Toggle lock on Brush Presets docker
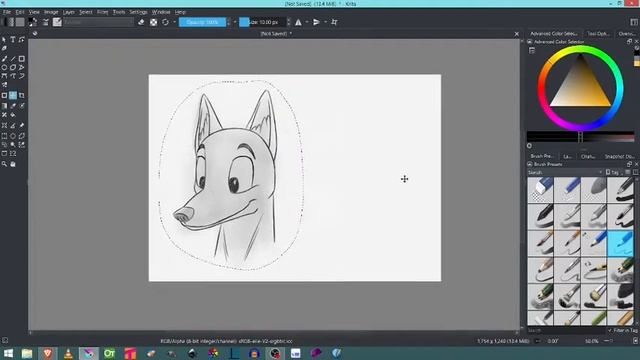Viewport: 640px width, 360px height. 530,164
